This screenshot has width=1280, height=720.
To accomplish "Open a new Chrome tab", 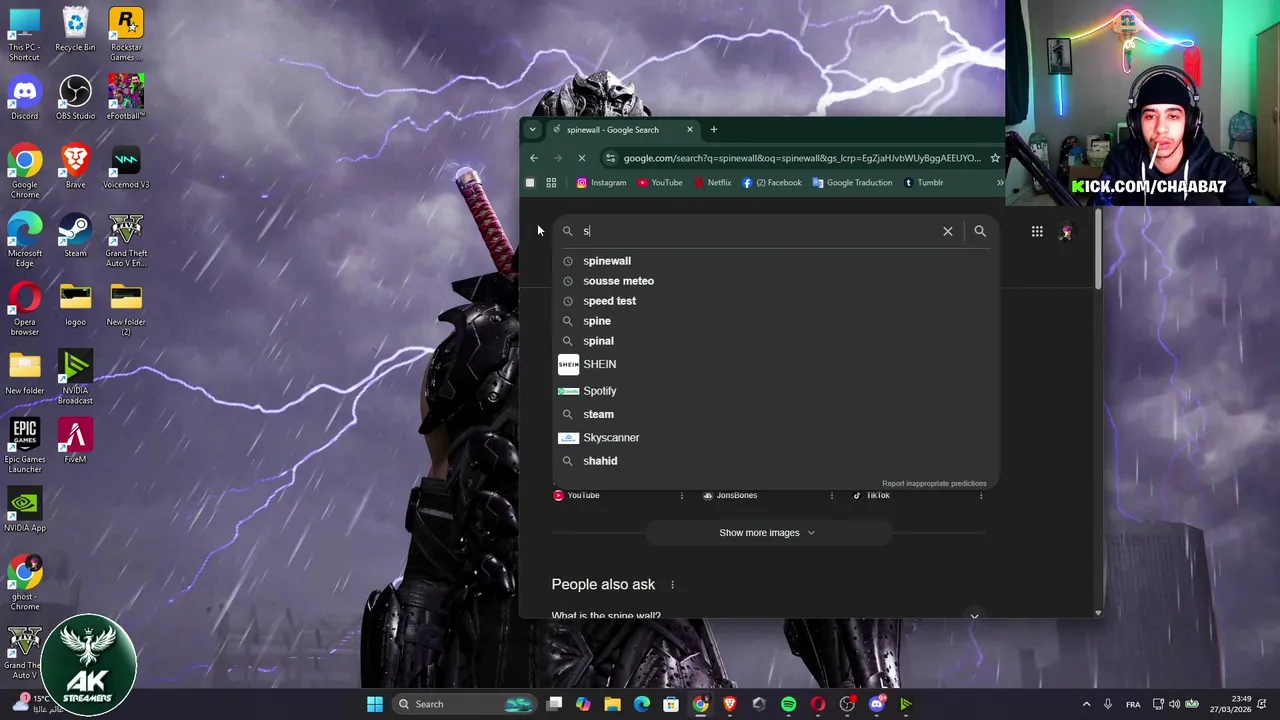I will click(x=713, y=129).
